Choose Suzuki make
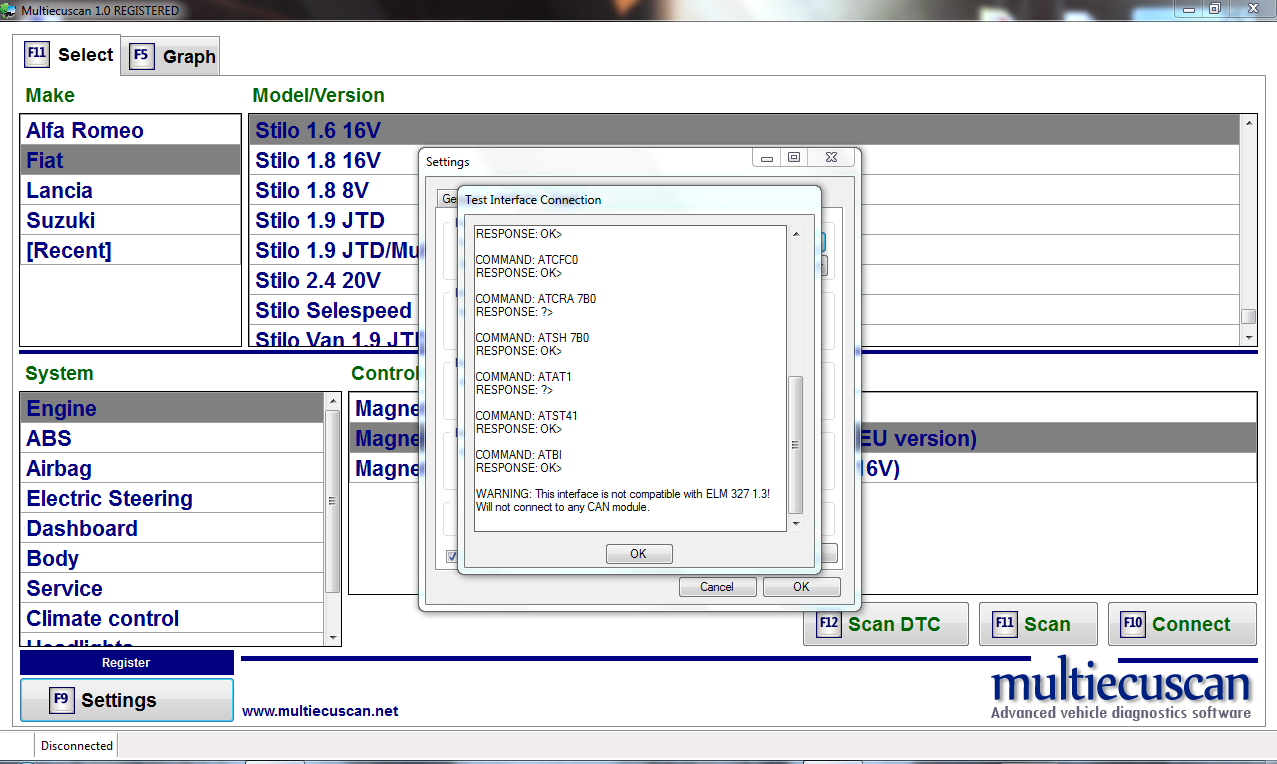Viewport: 1277px width, 764px height. click(x=131, y=220)
